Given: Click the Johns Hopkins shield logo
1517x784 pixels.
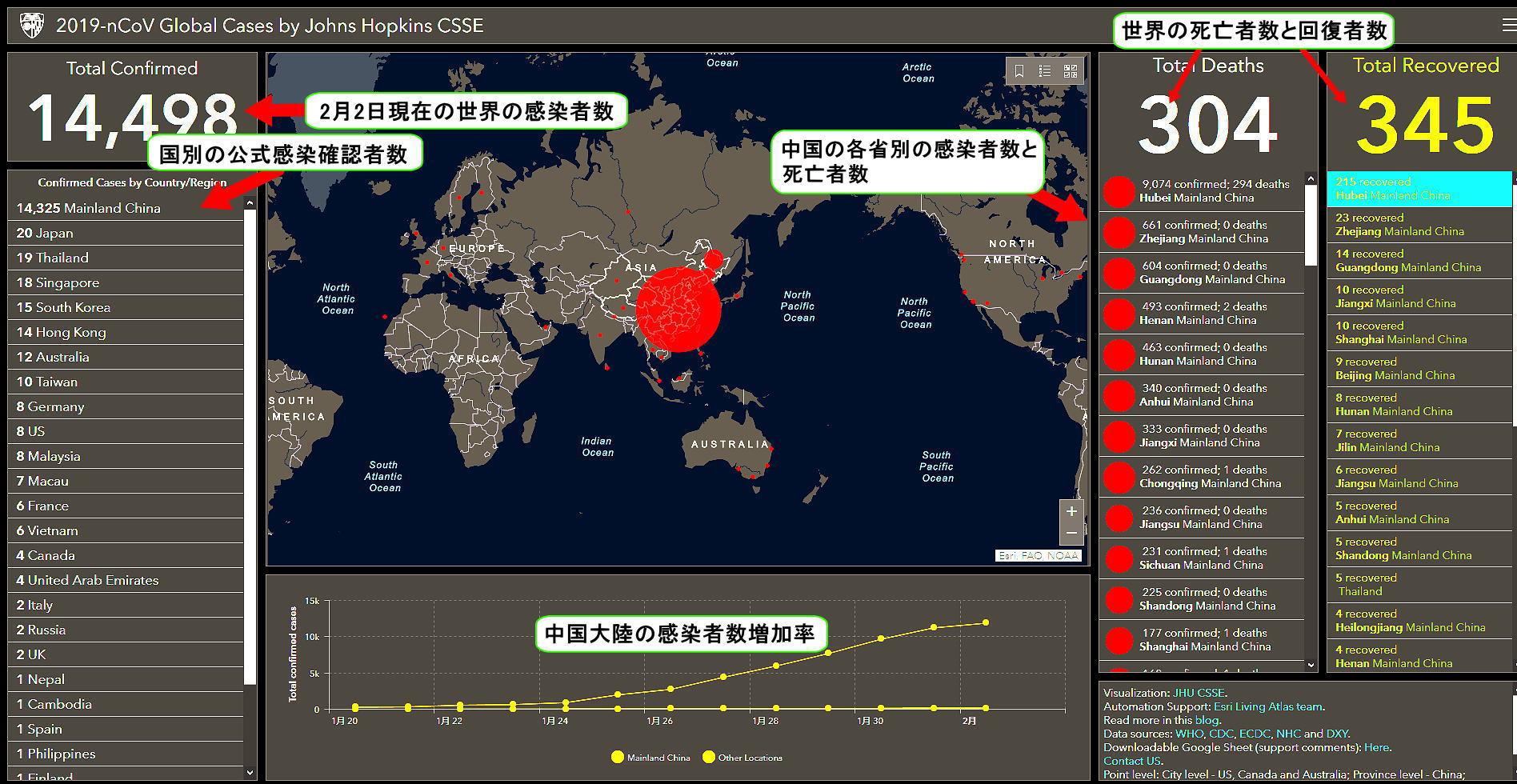Looking at the screenshot, I should pos(32,26).
